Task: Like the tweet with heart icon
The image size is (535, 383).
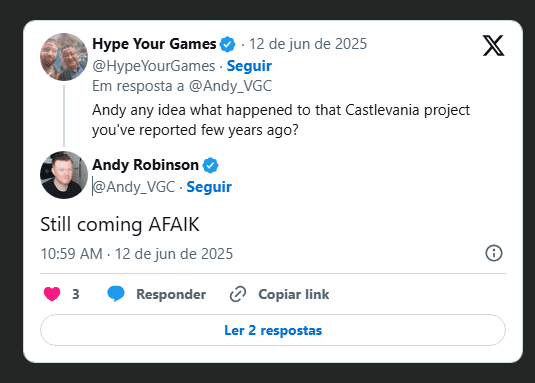Action: tap(52, 294)
